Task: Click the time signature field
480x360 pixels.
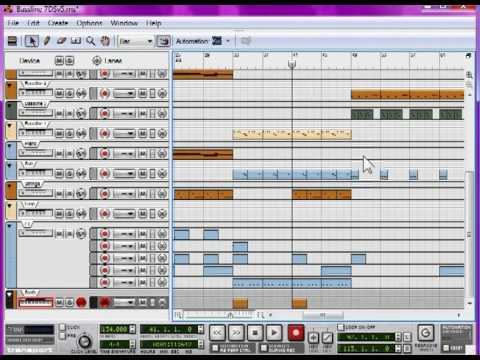Action: [114, 344]
